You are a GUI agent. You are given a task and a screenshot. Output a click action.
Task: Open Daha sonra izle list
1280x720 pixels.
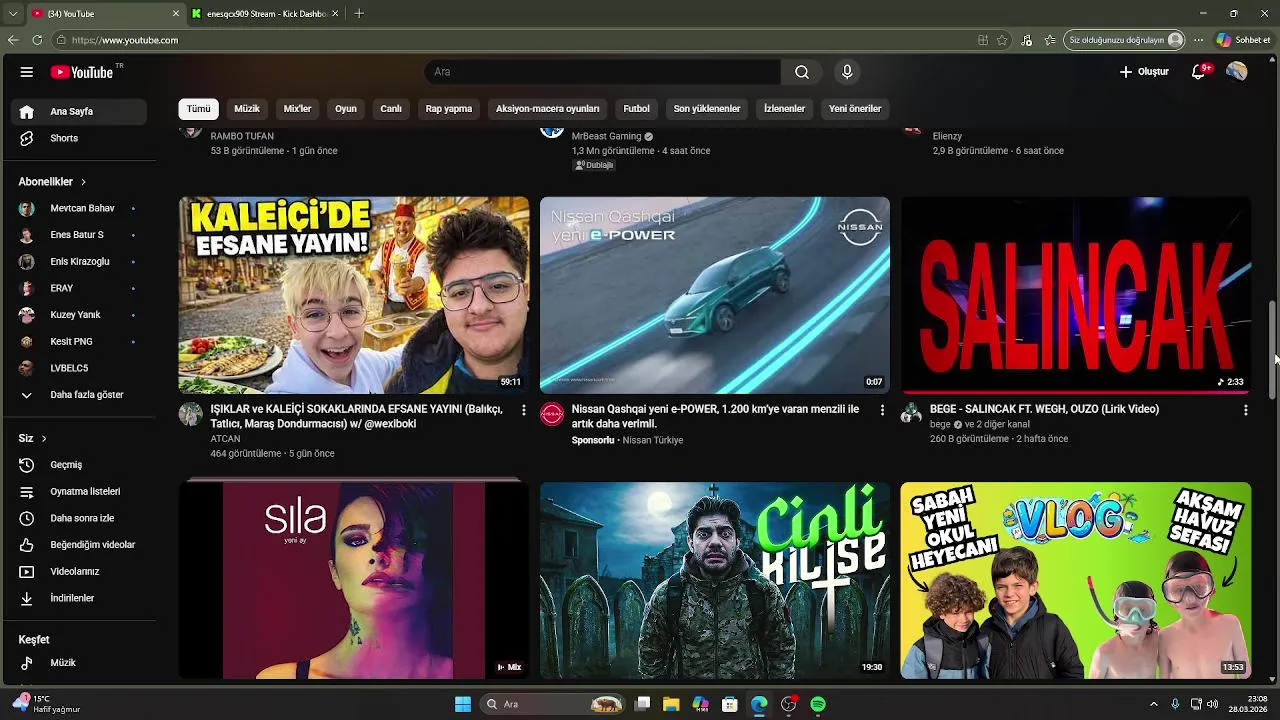[x=82, y=518]
